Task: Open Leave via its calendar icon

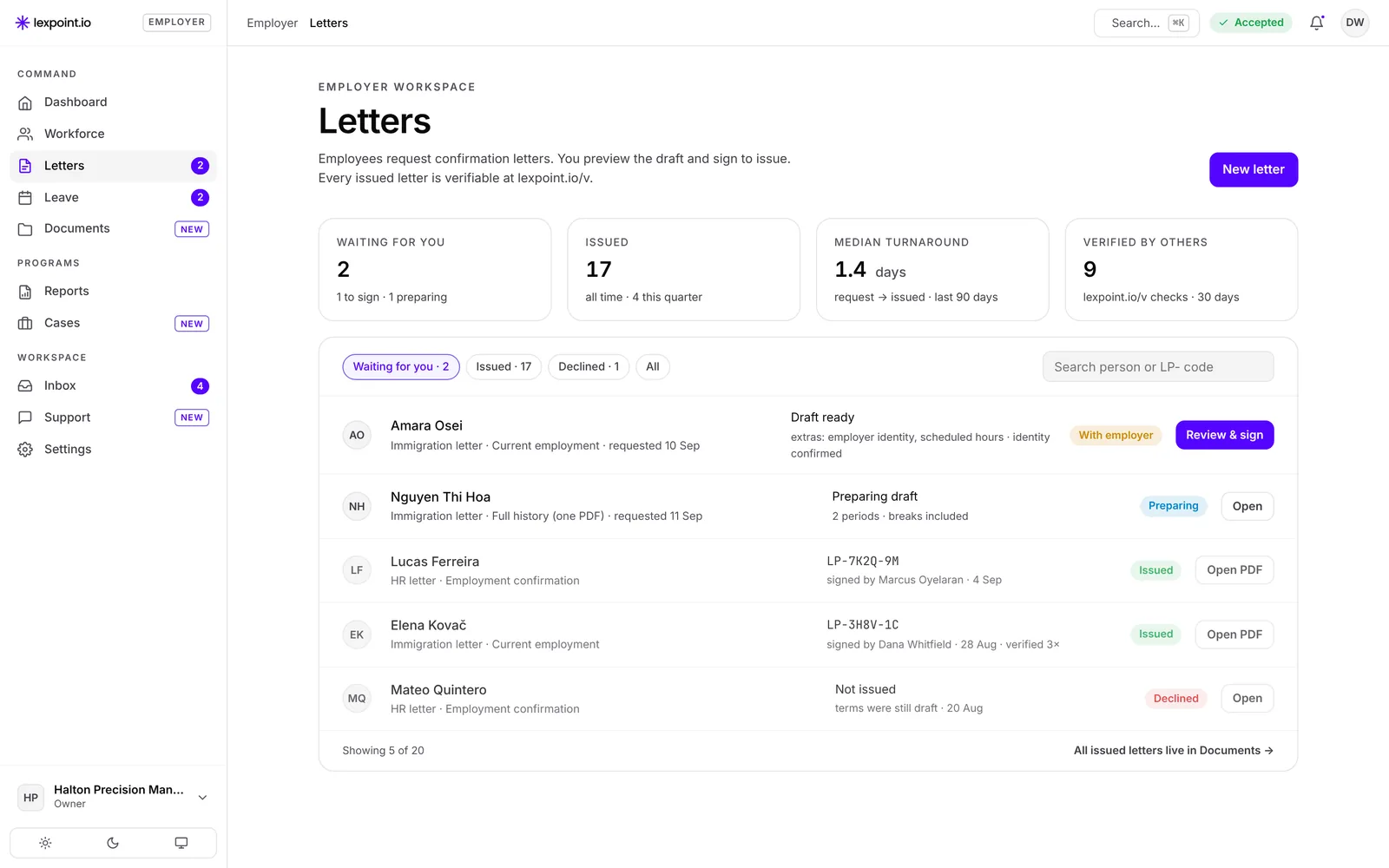Action: coord(25,198)
